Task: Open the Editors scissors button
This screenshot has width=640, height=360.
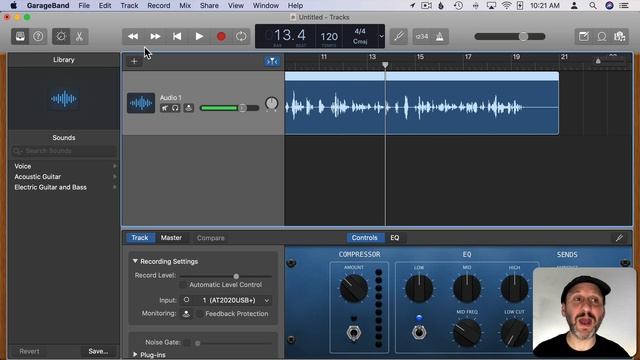Action: pos(79,36)
